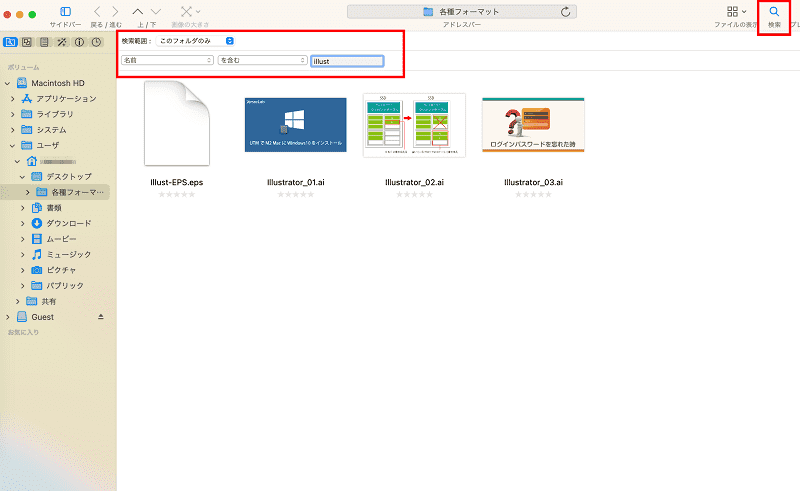Expand the ダウンロード folder chevron
This screenshot has width=800, height=491.
click(x=22, y=223)
